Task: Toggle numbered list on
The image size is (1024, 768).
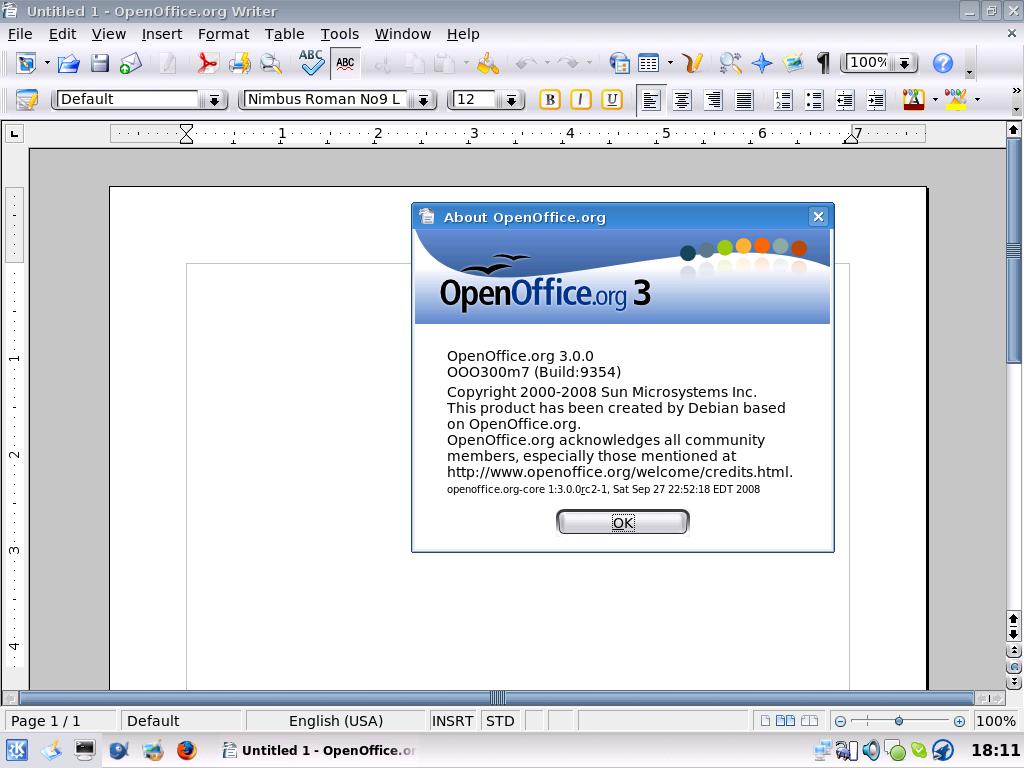Action: click(x=782, y=100)
